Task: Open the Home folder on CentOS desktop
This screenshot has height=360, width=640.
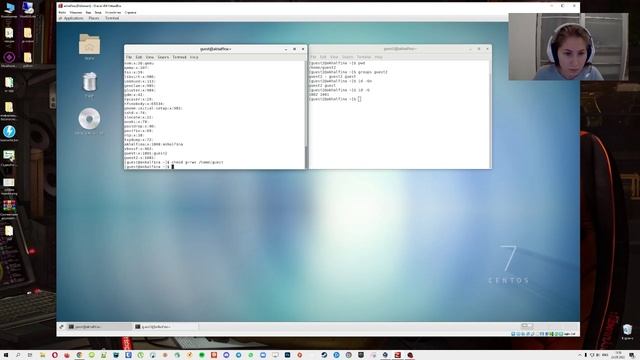Action: coord(89,44)
